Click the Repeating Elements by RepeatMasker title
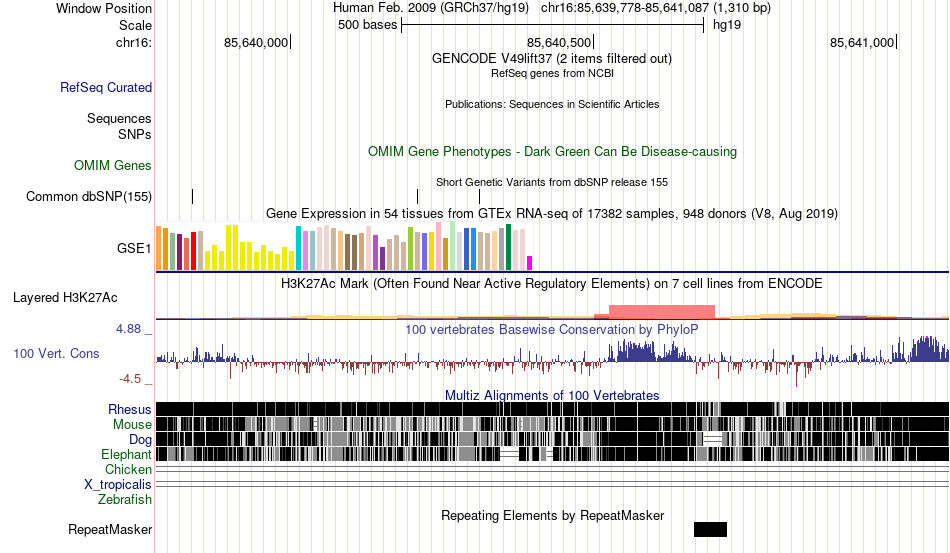This screenshot has width=950, height=553. 553,515
